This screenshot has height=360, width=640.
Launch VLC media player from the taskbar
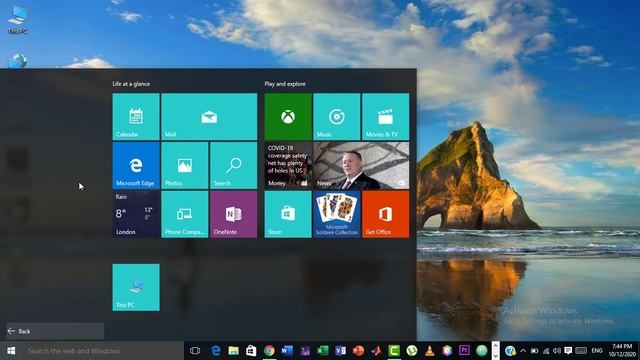click(429, 351)
